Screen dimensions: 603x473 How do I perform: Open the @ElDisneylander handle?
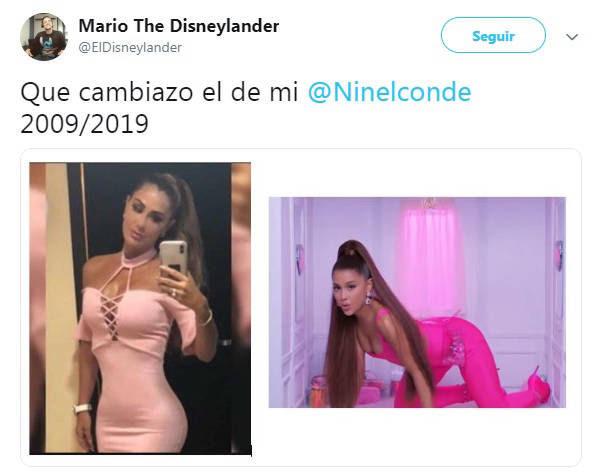click(x=130, y=48)
